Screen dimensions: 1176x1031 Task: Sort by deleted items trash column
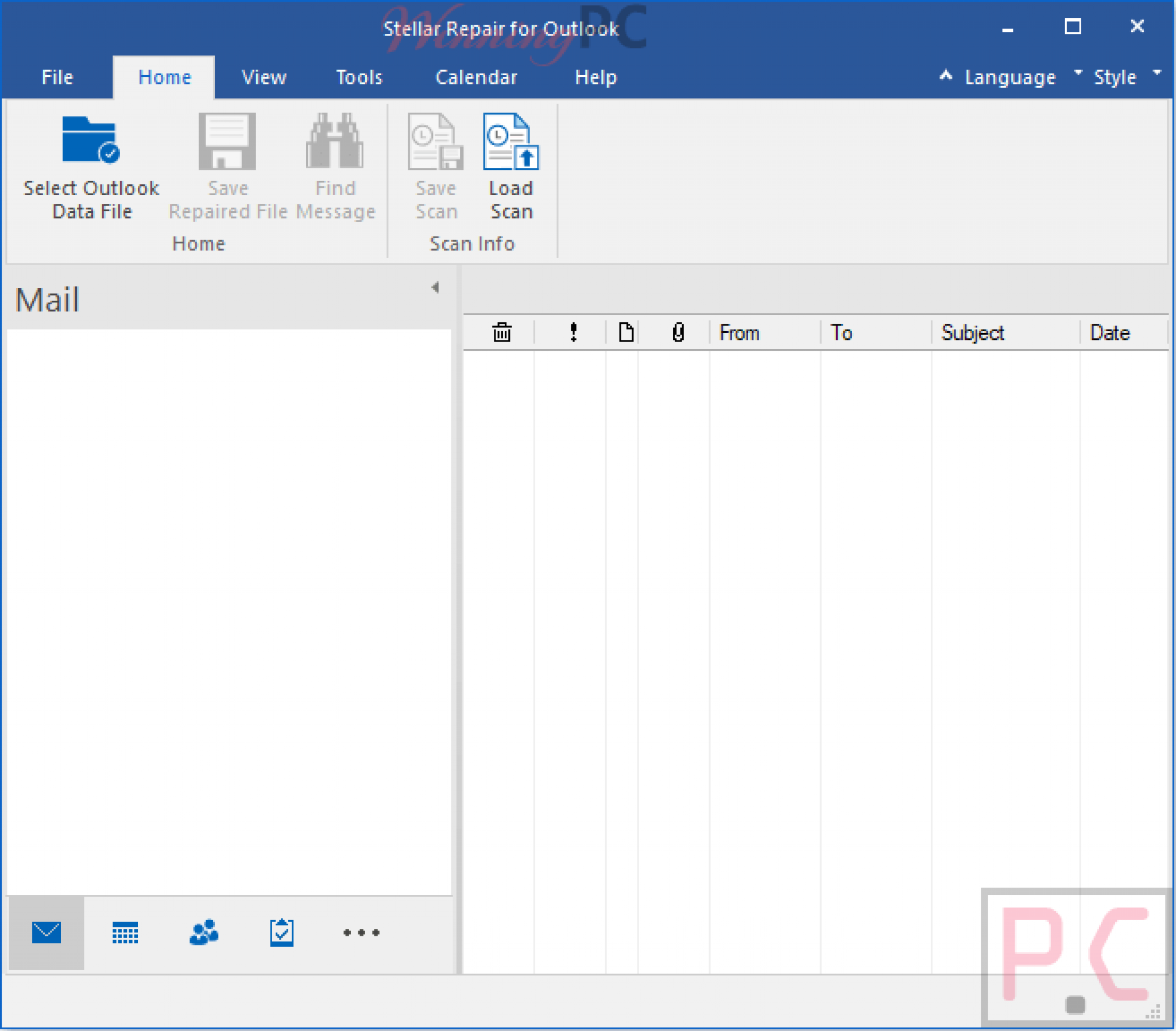(502, 332)
